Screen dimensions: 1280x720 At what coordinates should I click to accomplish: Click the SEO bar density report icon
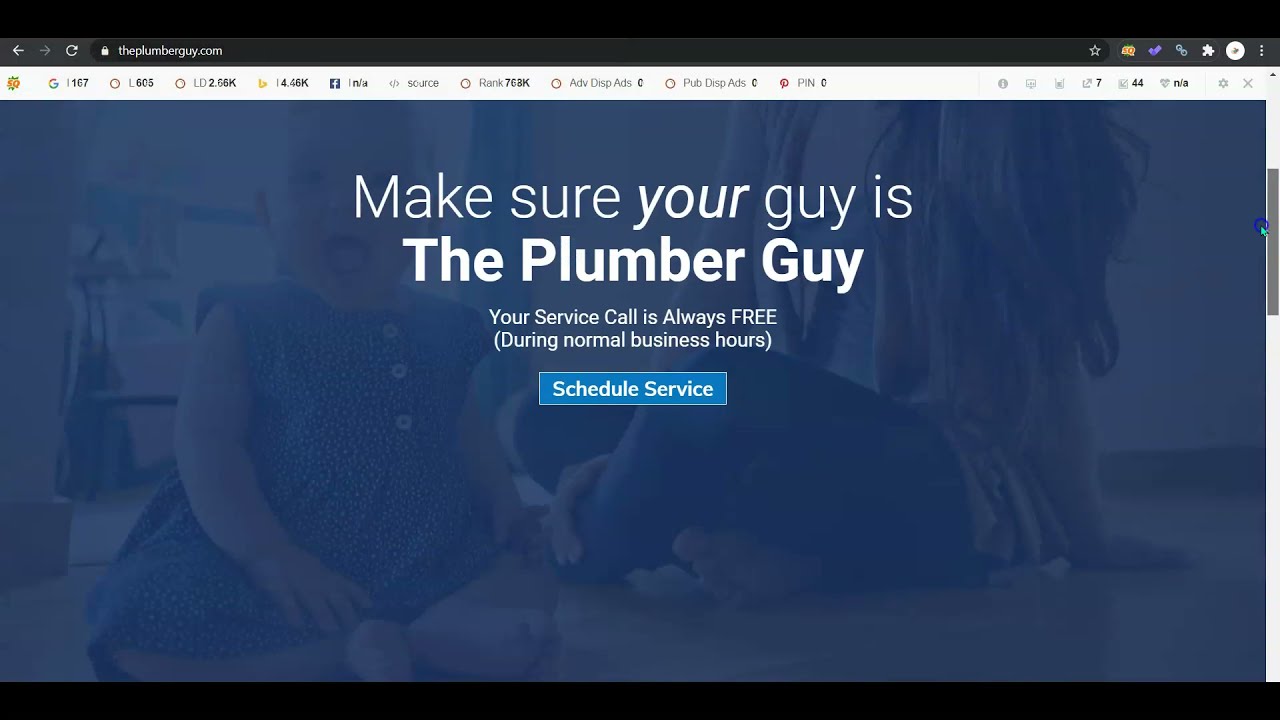click(1059, 83)
